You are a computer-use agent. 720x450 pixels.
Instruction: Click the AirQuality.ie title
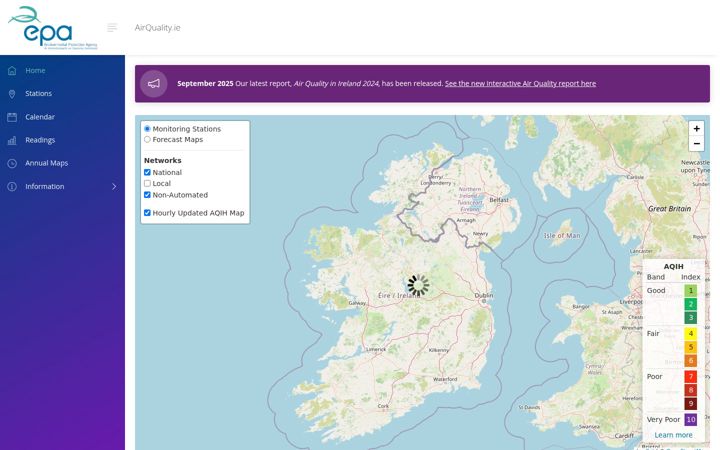(158, 28)
